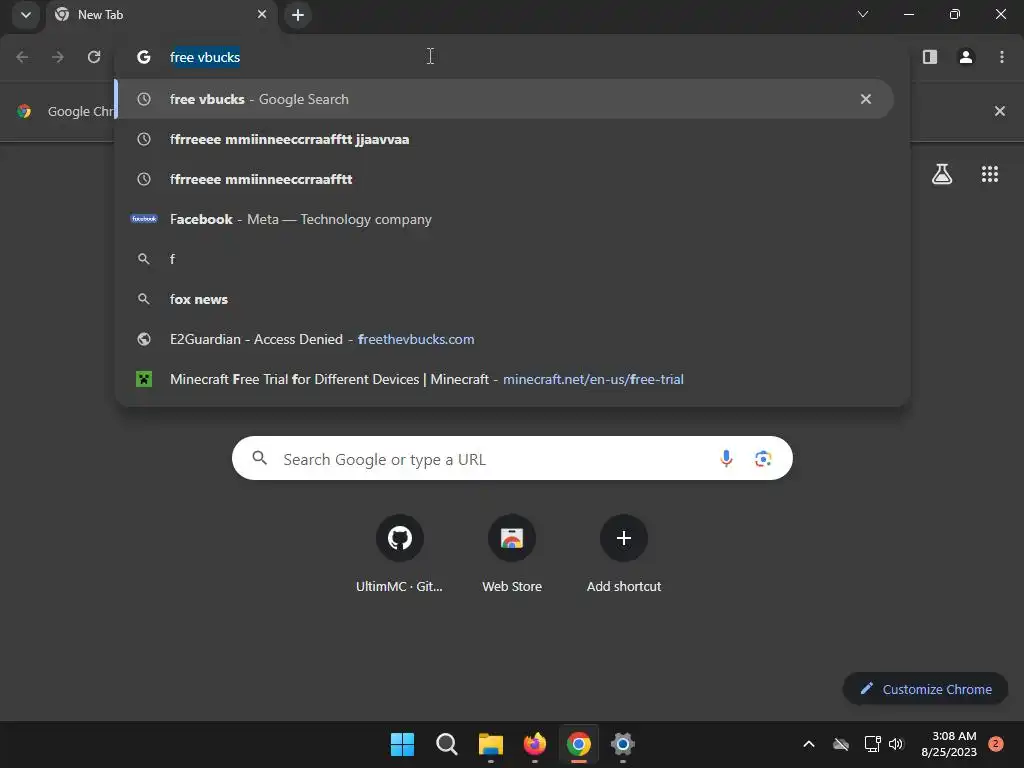The height and width of the screenshot is (768, 1024).
Task: Open the UltimMC GitHub shortcut
Action: click(400, 554)
